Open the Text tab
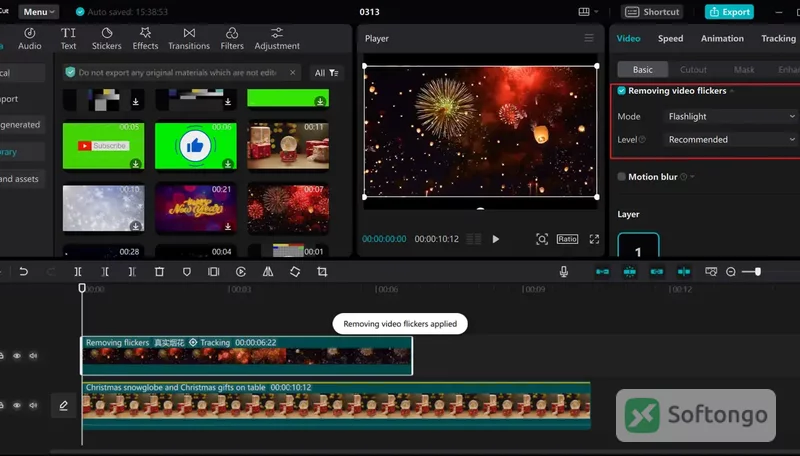The width and height of the screenshot is (800, 456). pyautogui.click(x=68, y=39)
